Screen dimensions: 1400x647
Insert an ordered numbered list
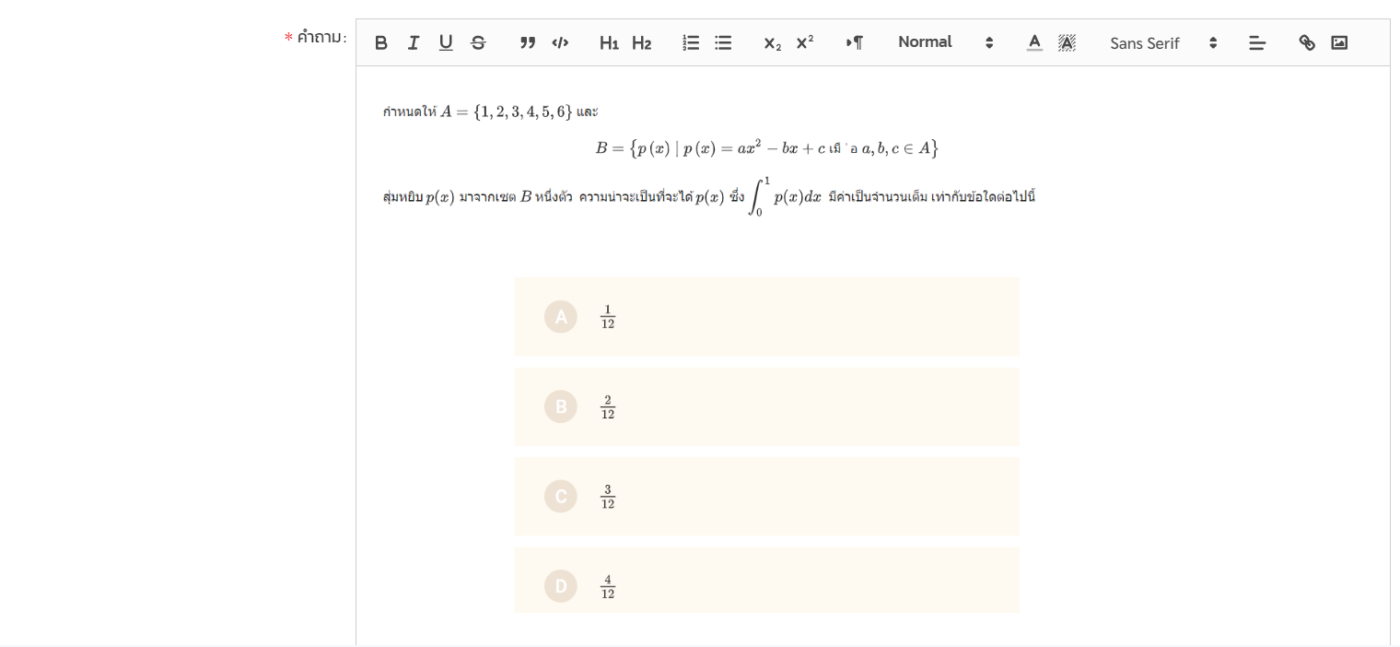[691, 43]
